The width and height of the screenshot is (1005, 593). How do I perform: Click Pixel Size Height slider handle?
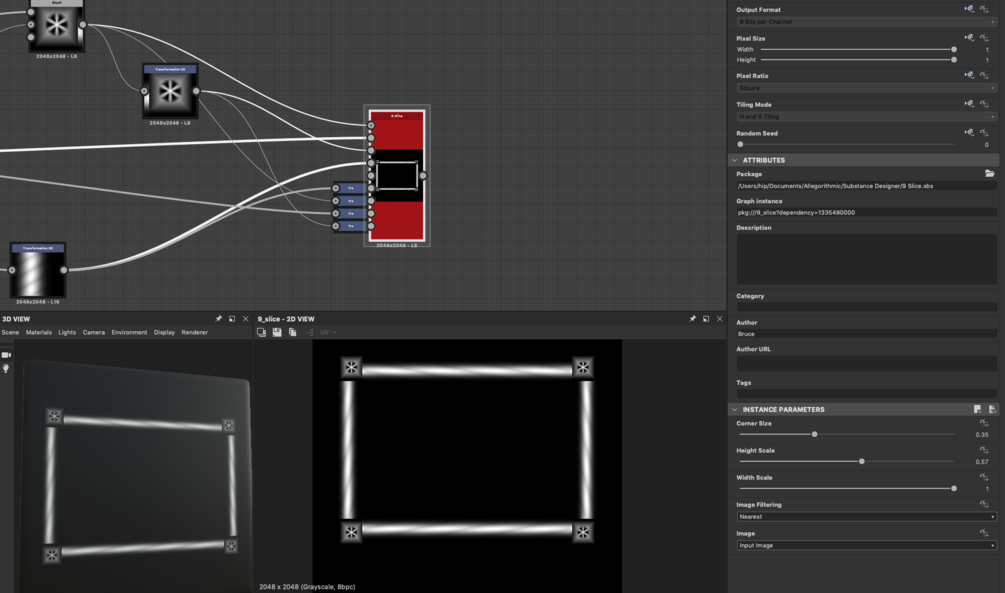(x=954, y=60)
